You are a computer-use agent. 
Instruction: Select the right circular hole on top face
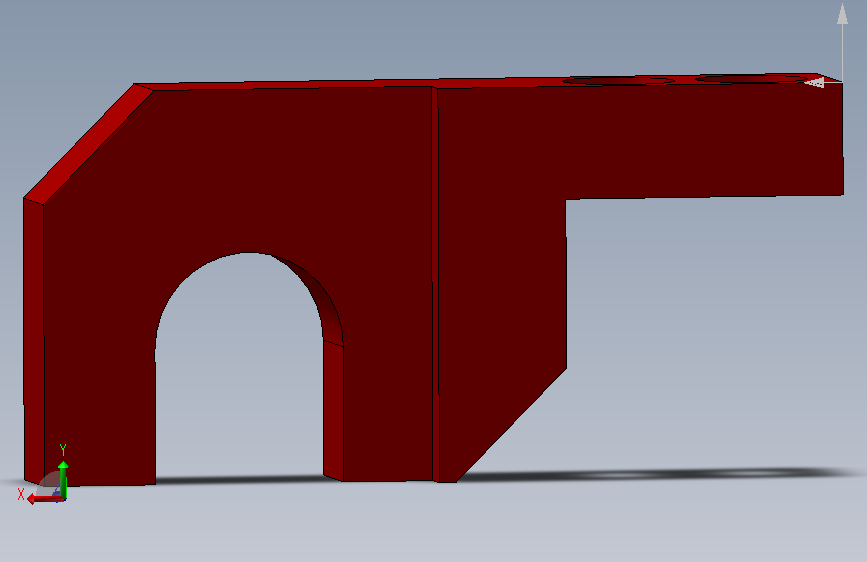point(752,79)
